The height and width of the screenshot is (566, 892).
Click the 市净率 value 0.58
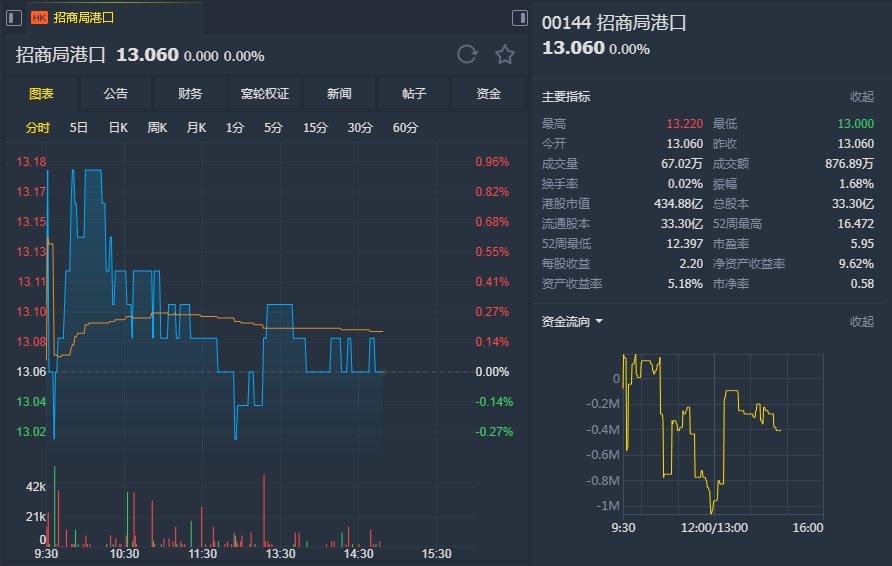point(862,283)
